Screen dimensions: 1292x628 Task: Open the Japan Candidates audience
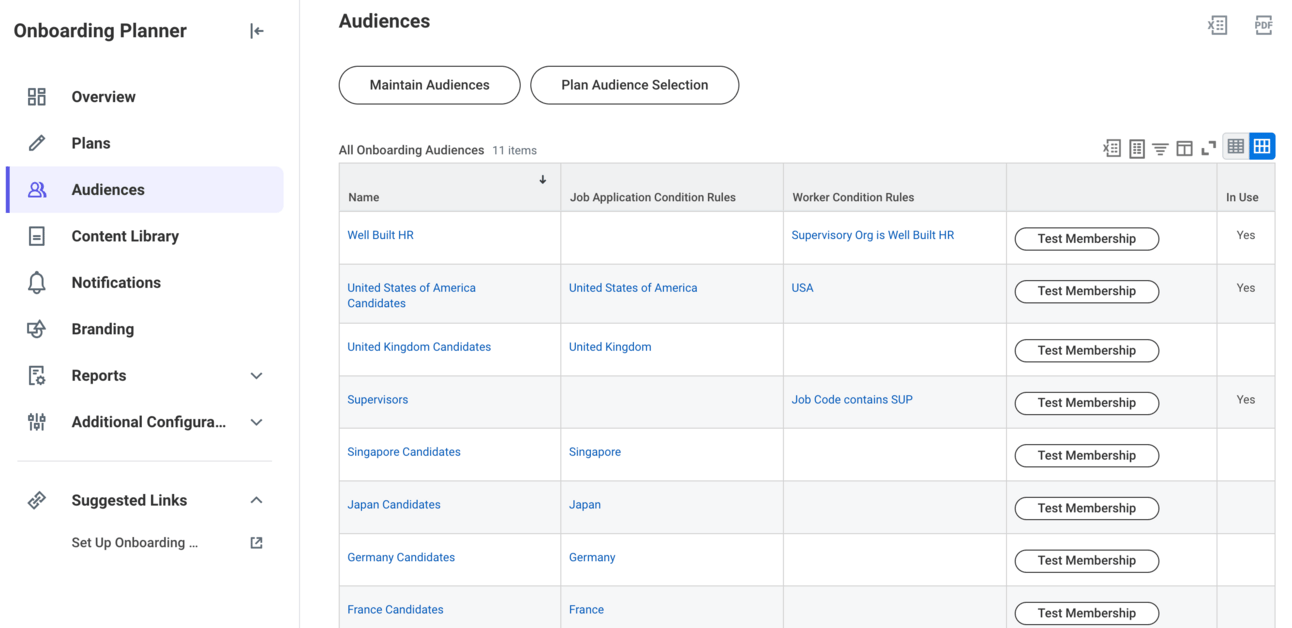(x=394, y=505)
